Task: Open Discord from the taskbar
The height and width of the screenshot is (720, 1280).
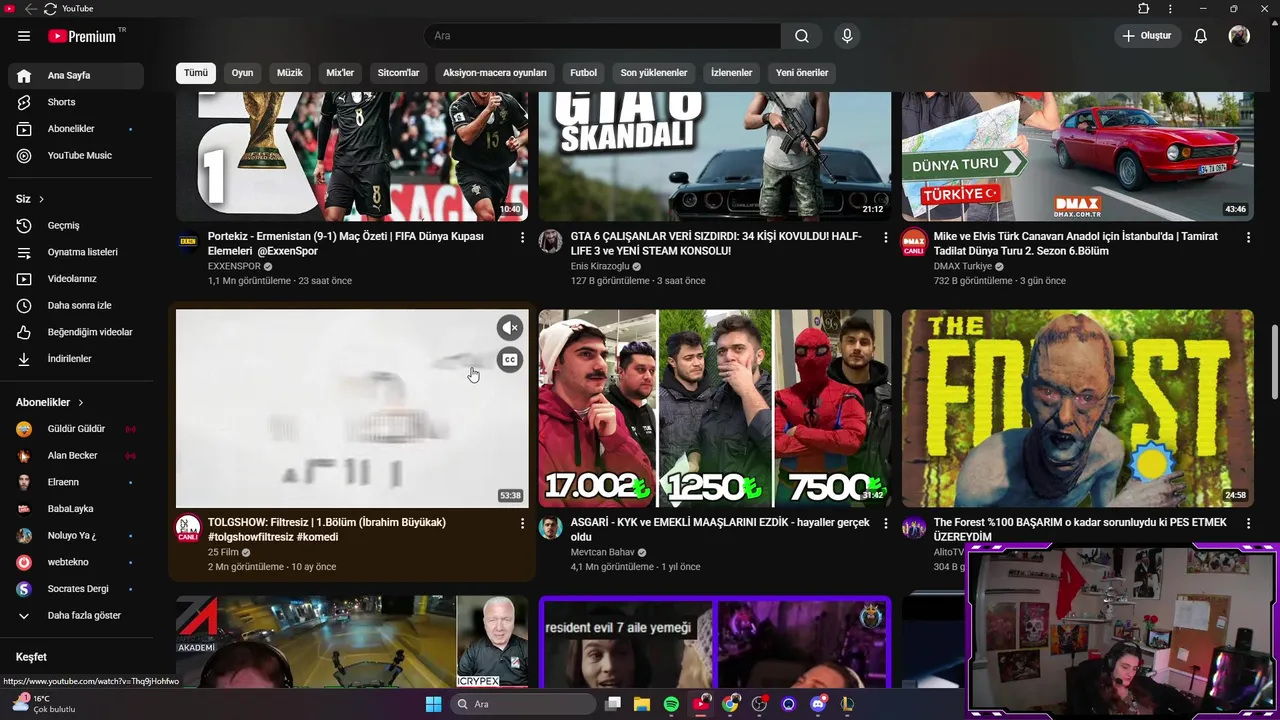Action: click(x=818, y=704)
